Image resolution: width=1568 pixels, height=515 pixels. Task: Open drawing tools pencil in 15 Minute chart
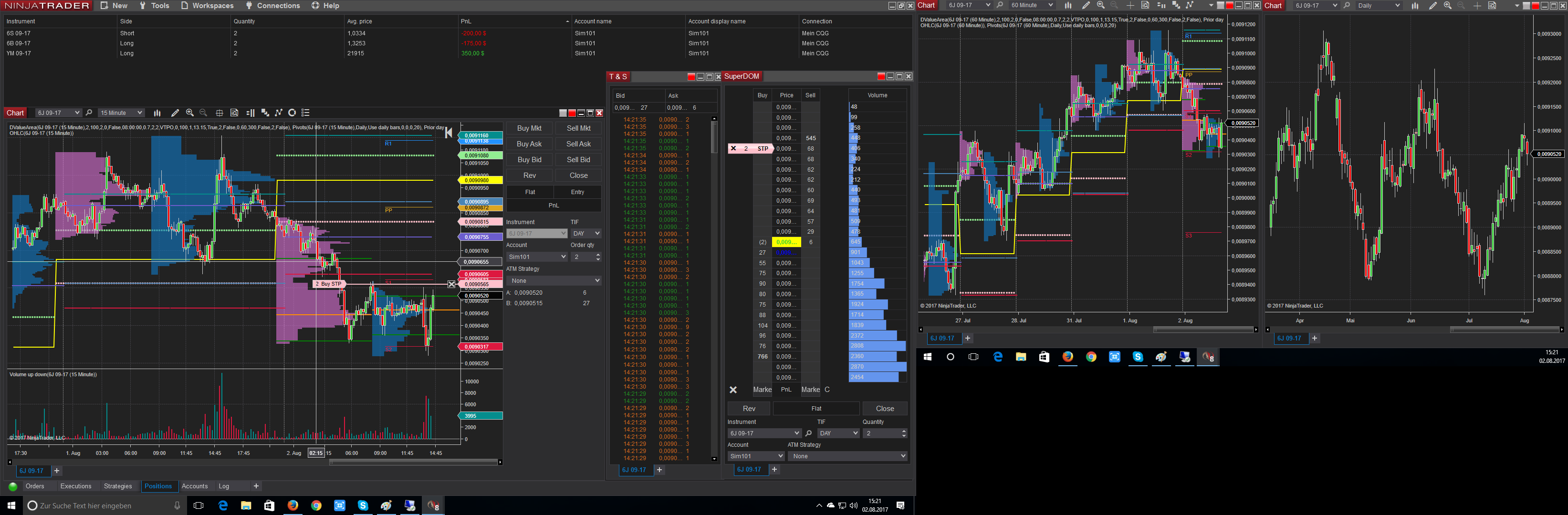(175, 113)
